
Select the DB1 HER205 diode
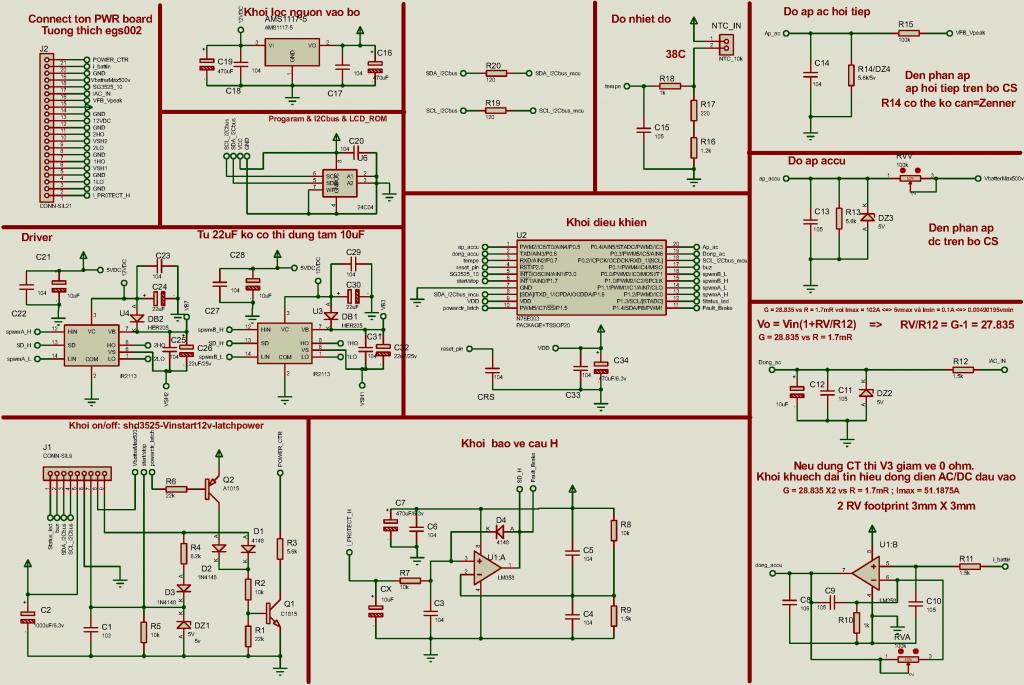(331, 317)
